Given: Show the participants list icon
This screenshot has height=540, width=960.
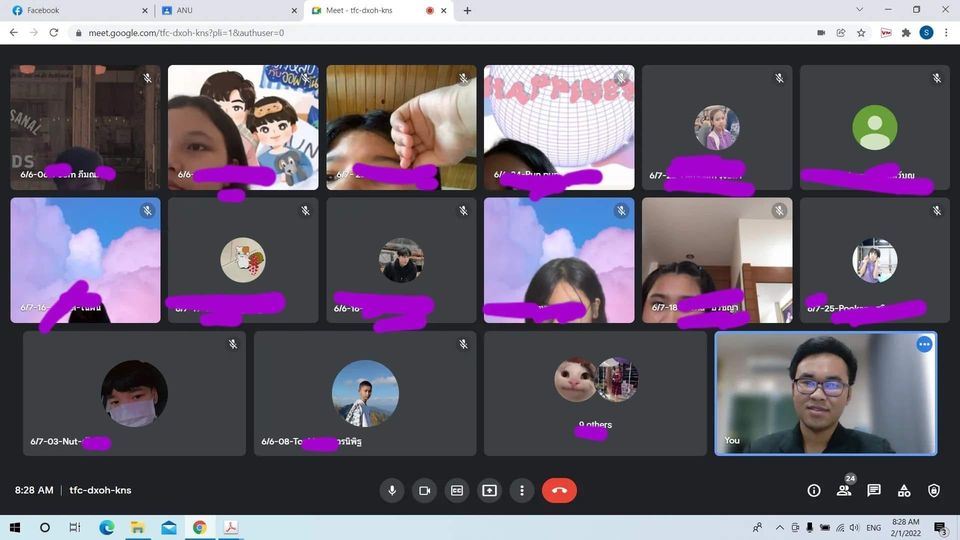Looking at the screenshot, I should 844,490.
